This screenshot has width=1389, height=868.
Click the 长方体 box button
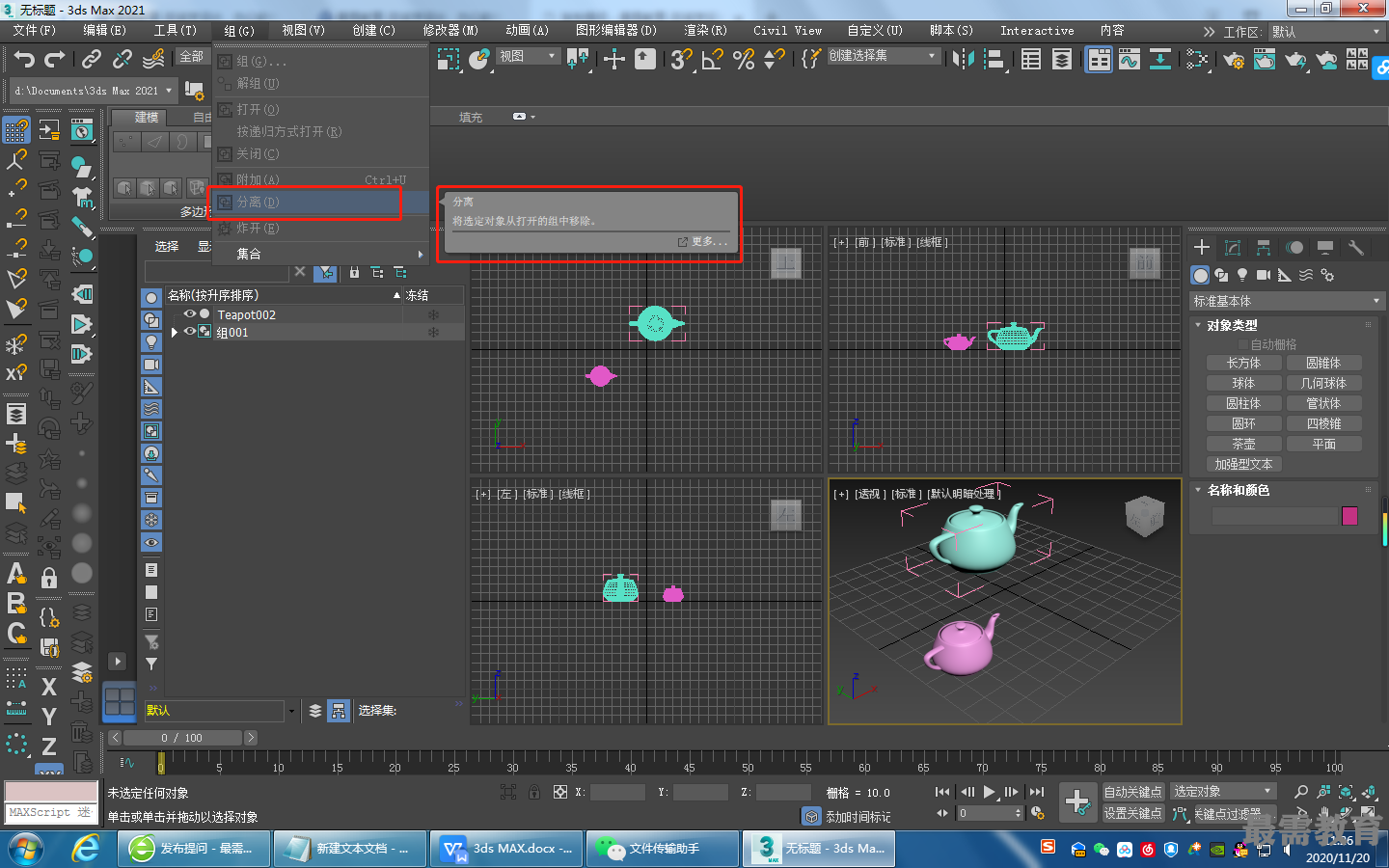tap(1243, 363)
